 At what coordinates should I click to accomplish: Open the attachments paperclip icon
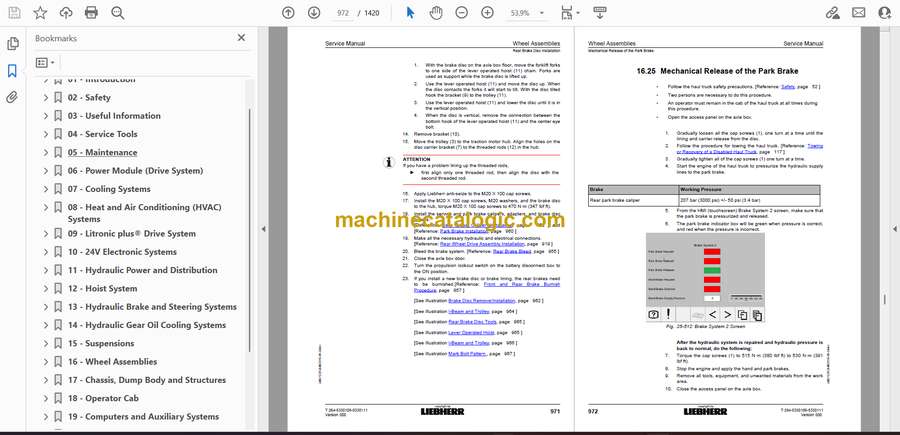pos(12,97)
